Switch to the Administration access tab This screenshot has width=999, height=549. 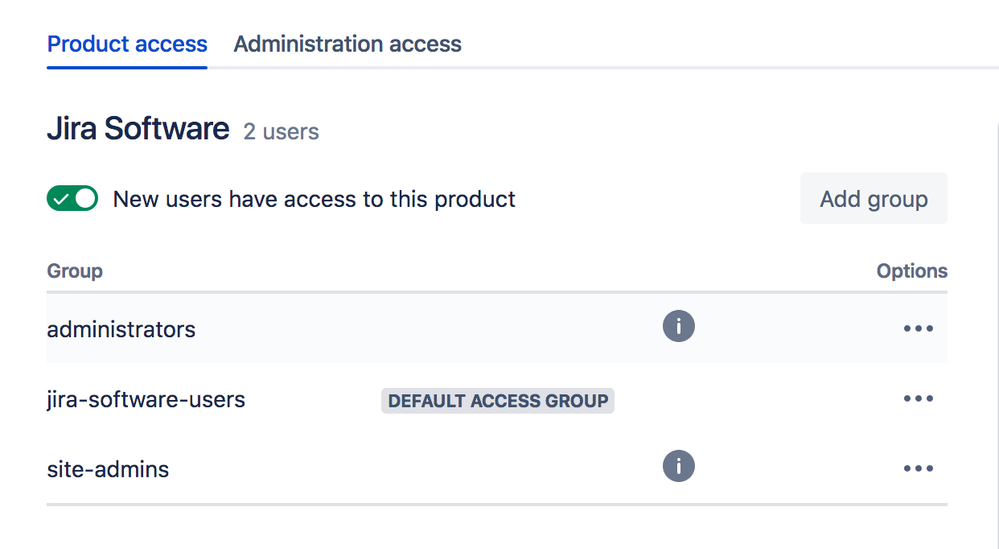(347, 44)
